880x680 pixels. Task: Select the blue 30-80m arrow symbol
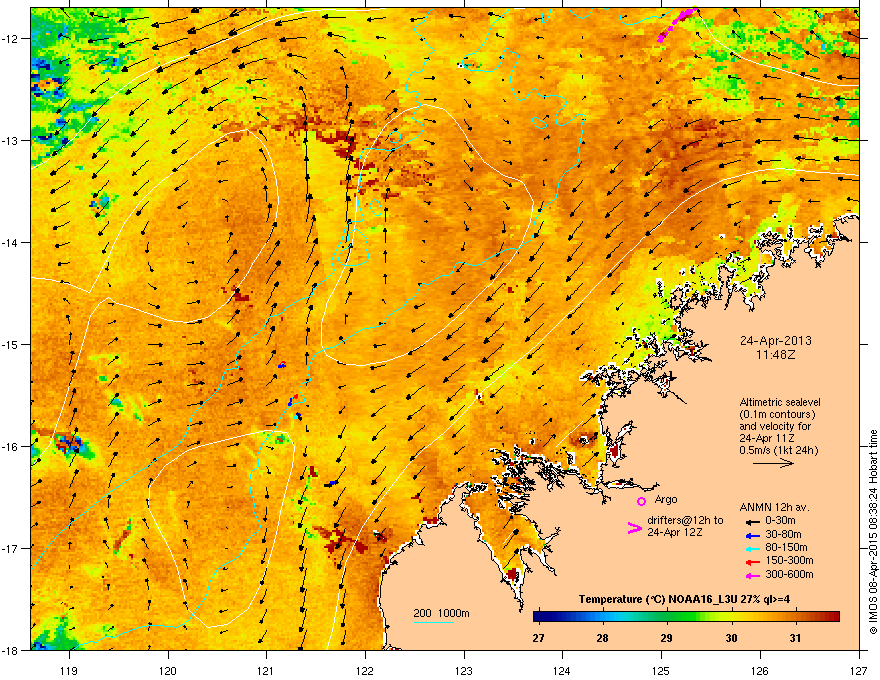[x=753, y=535]
